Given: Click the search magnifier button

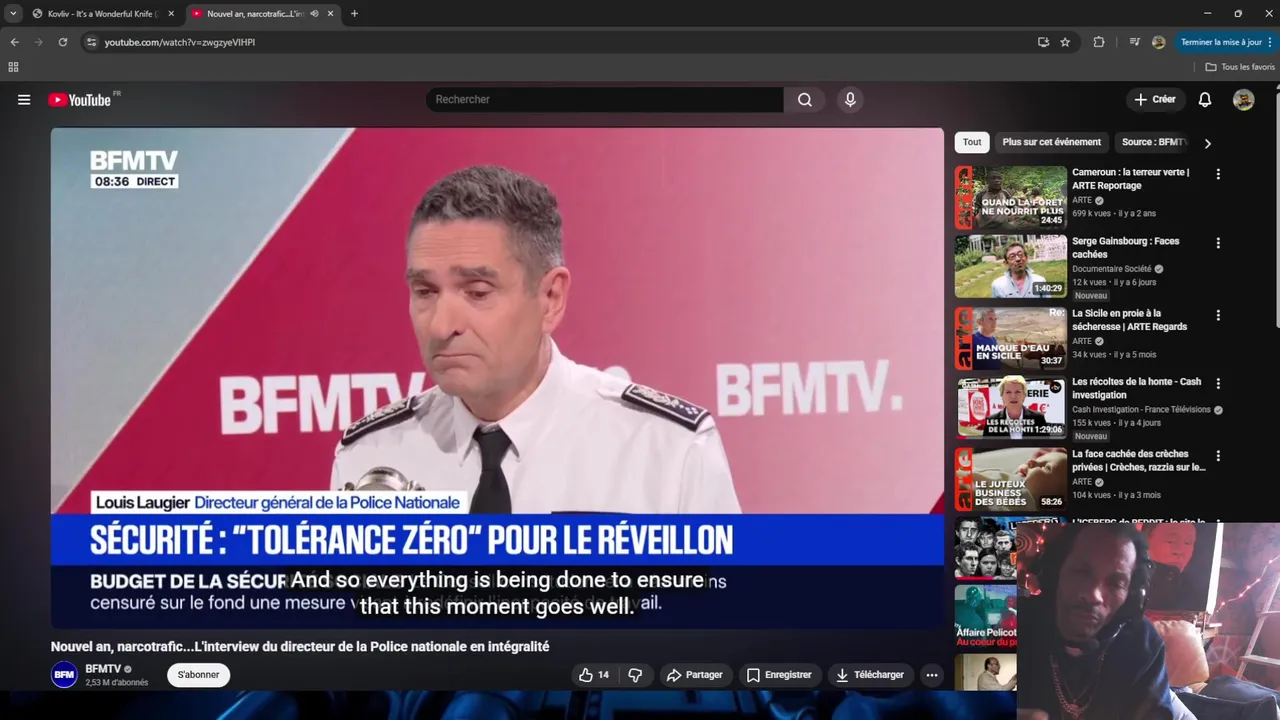Looking at the screenshot, I should [x=805, y=100].
